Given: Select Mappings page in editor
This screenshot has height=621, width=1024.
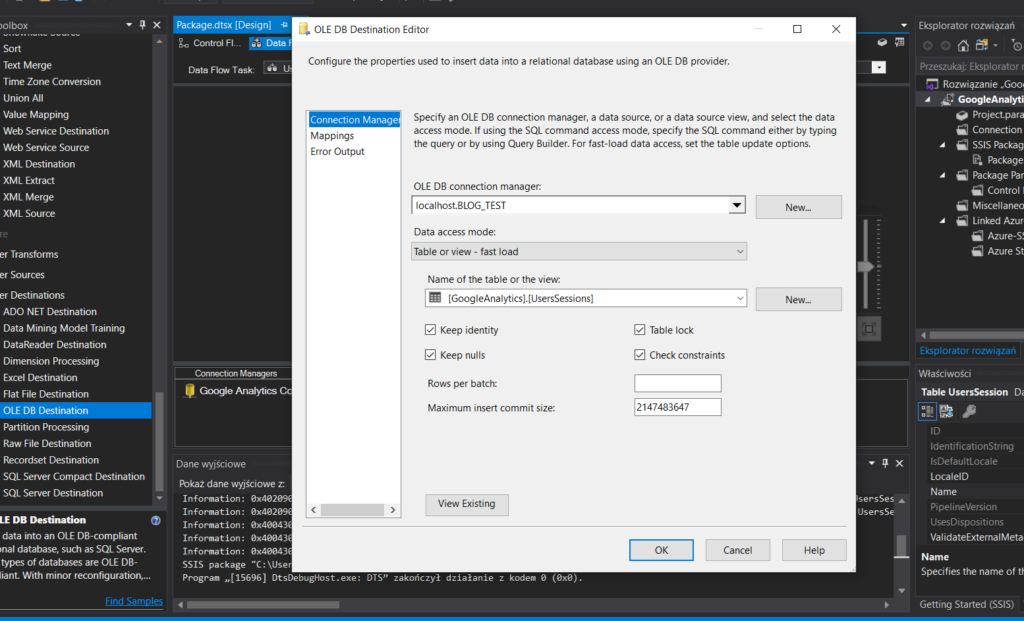Looking at the screenshot, I should pos(332,135).
